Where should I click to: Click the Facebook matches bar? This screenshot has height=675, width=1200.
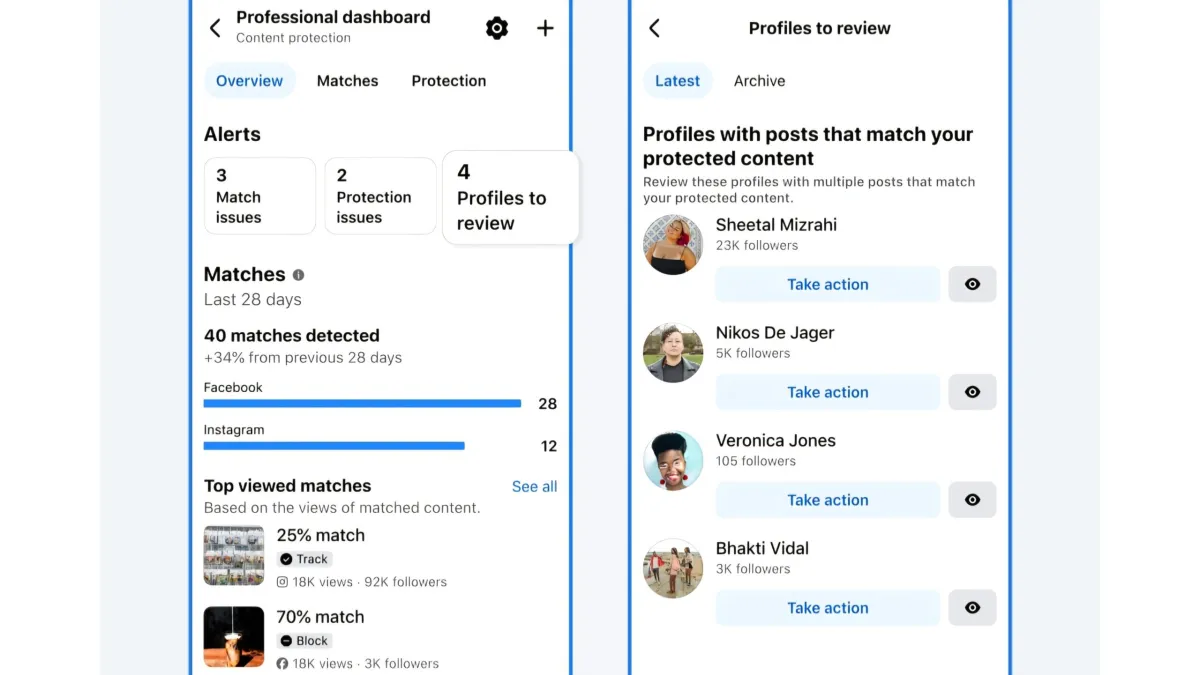[362, 404]
